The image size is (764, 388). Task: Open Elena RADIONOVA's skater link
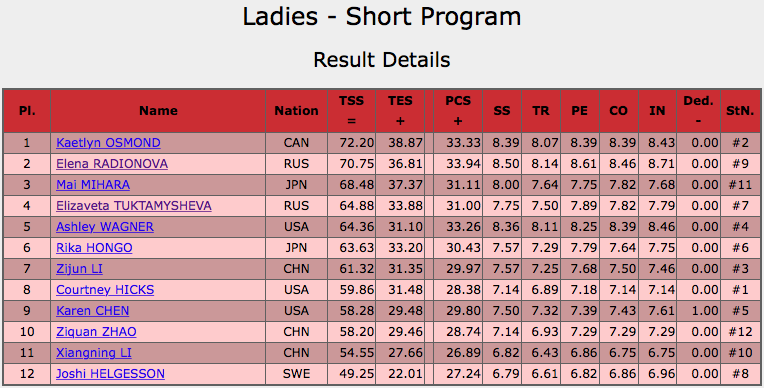pyautogui.click(x=112, y=164)
